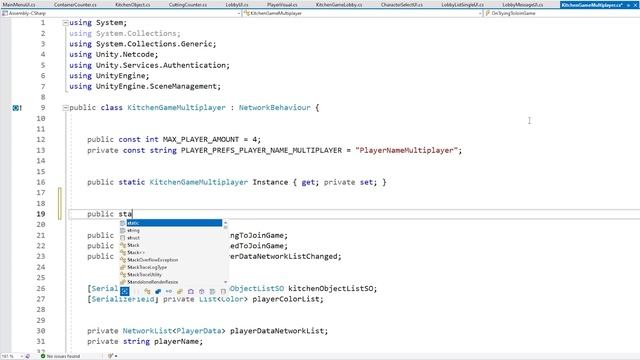The height and width of the screenshot is (360, 640).
Task: Click 'No issues found' status
Action: [x=63, y=356]
